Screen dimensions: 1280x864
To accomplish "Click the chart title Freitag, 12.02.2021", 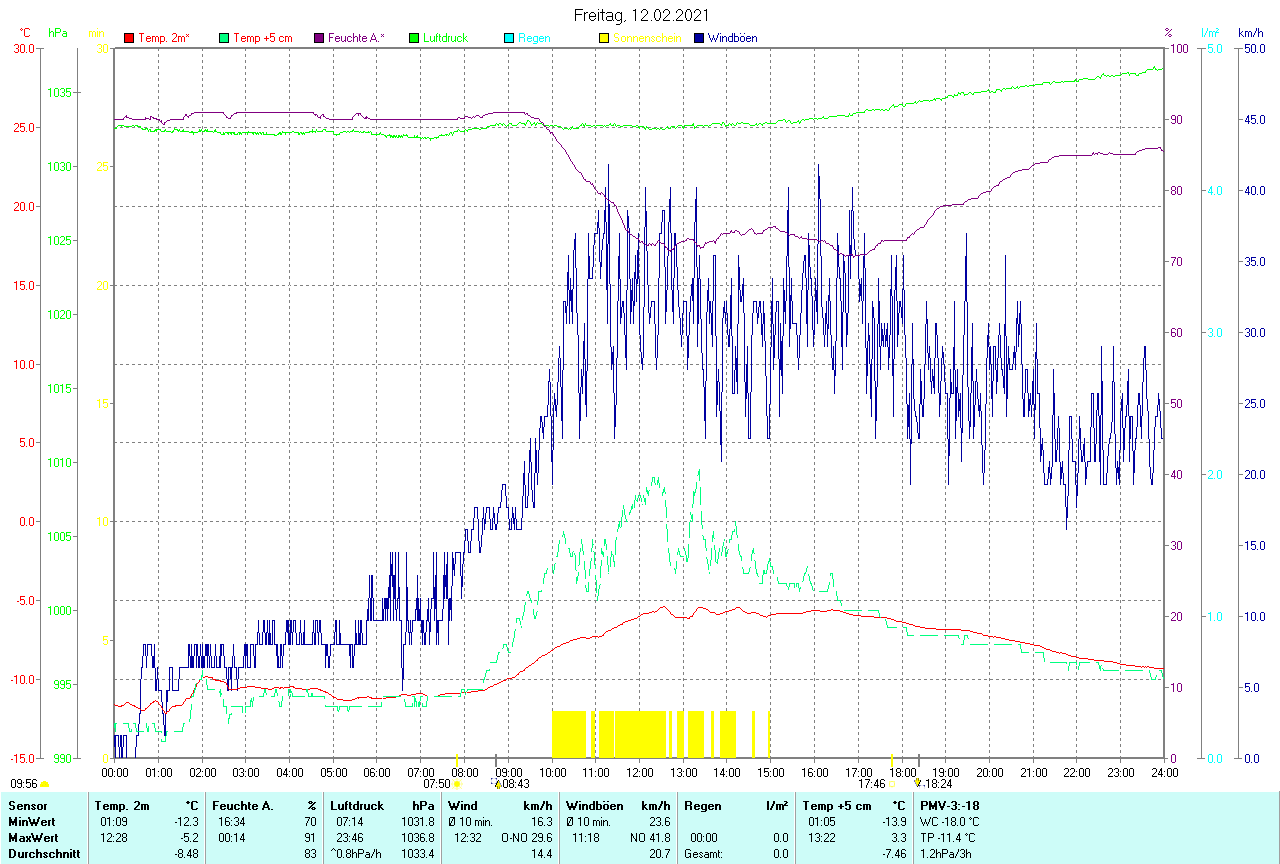I will click(642, 15).
